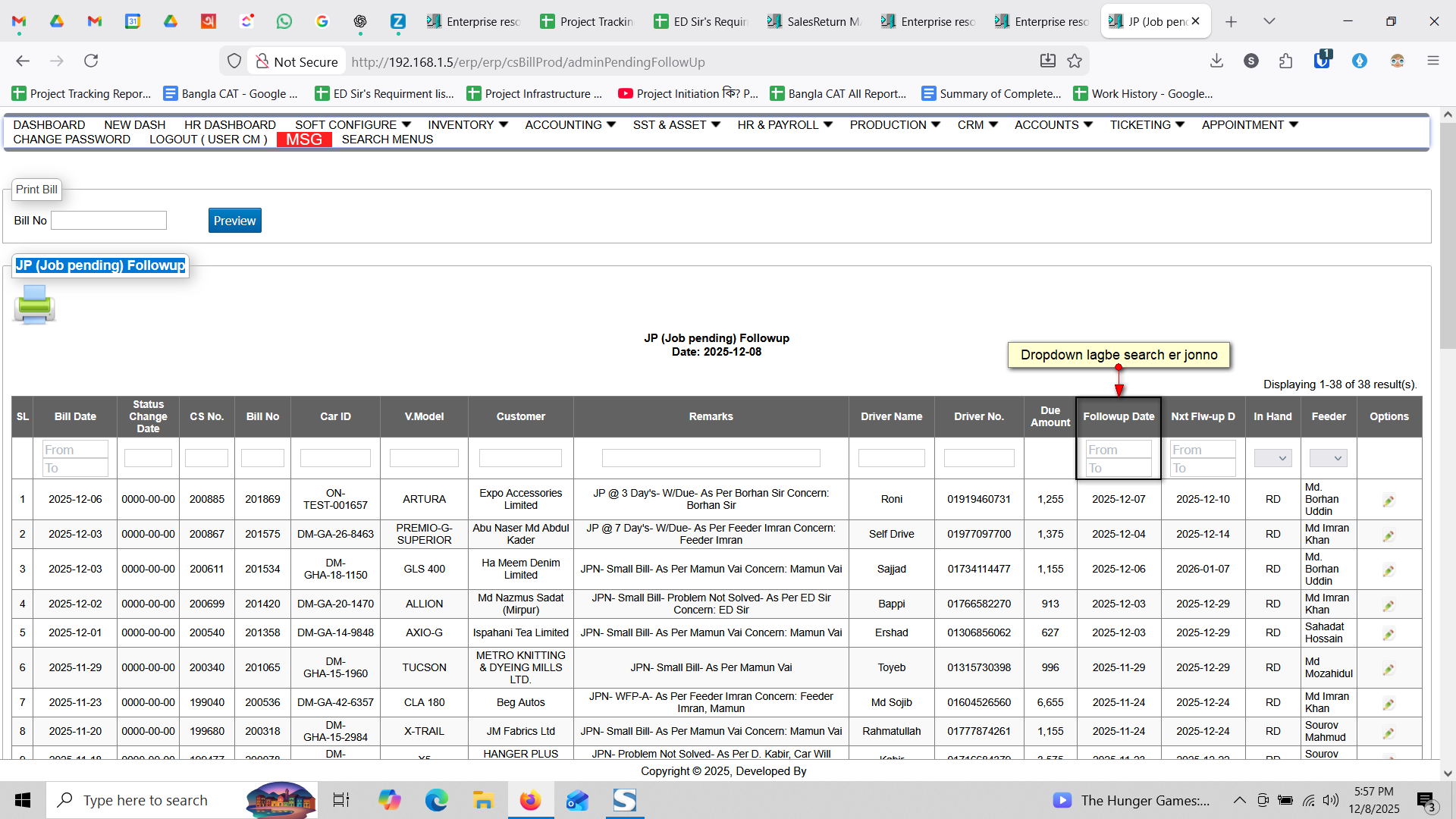This screenshot has height=819, width=1456.
Task: Open the TICKETING menu
Action: (x=1147, y=125)
